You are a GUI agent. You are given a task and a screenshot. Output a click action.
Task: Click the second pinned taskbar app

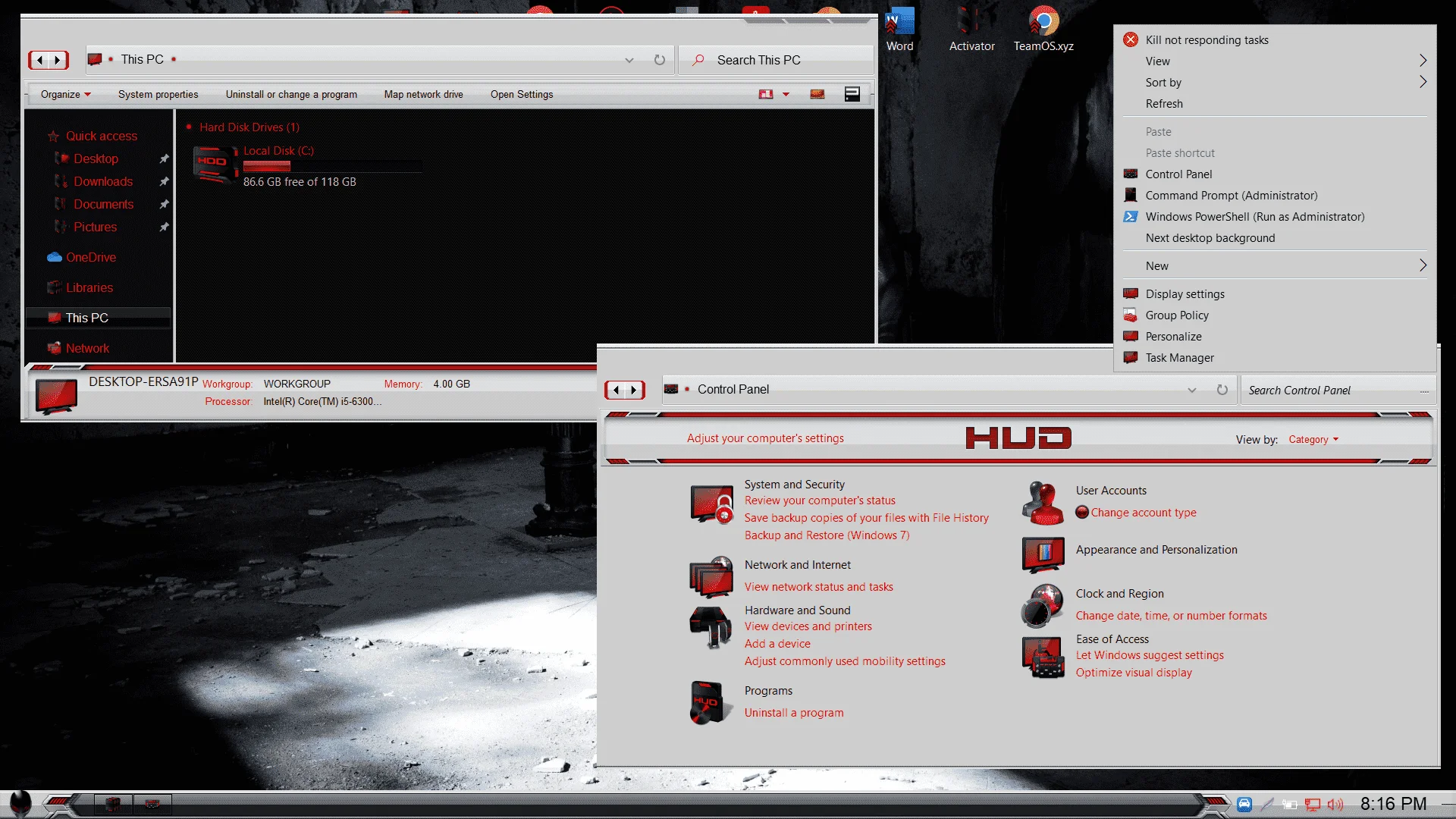152,804
